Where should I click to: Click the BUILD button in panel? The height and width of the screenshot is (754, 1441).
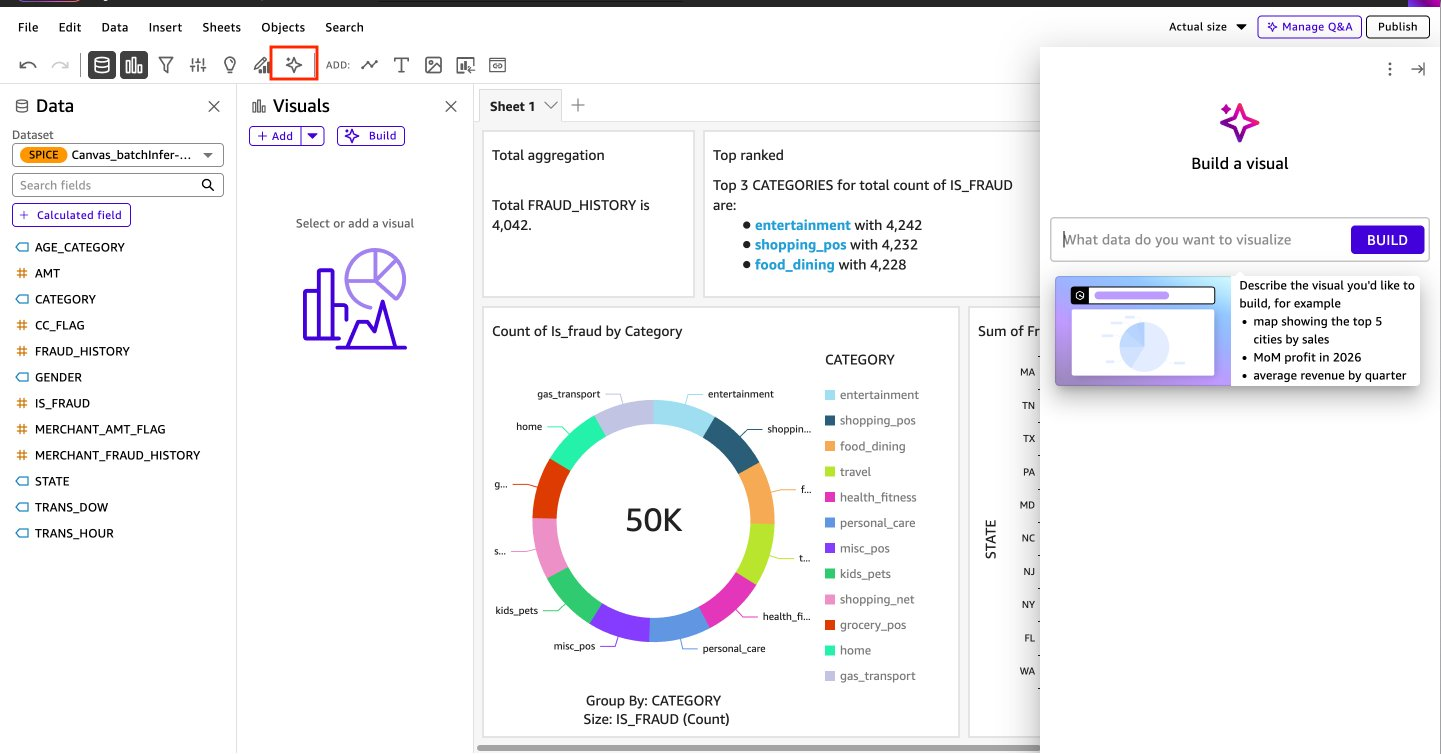(x=1387, y=240)
